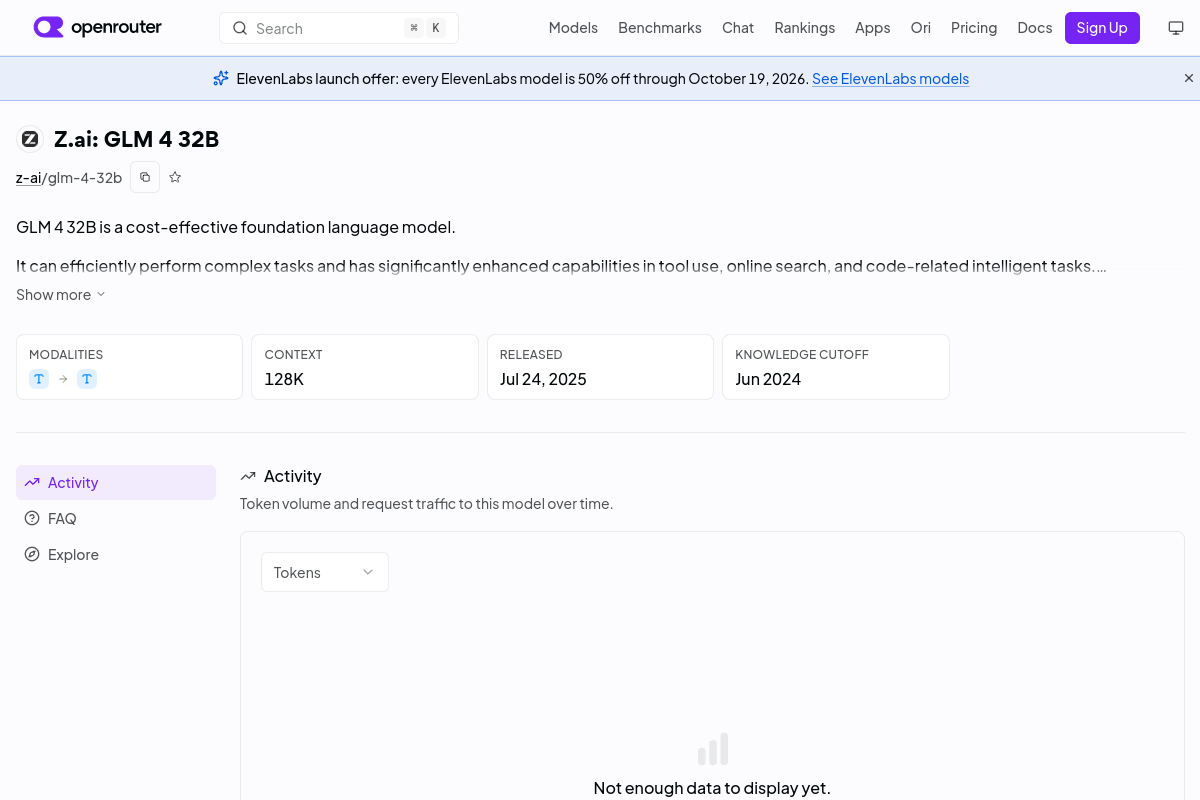Viewport: 1200px width, 800px height.
Task: Click the output text modality icon
Action: point(87,379)
